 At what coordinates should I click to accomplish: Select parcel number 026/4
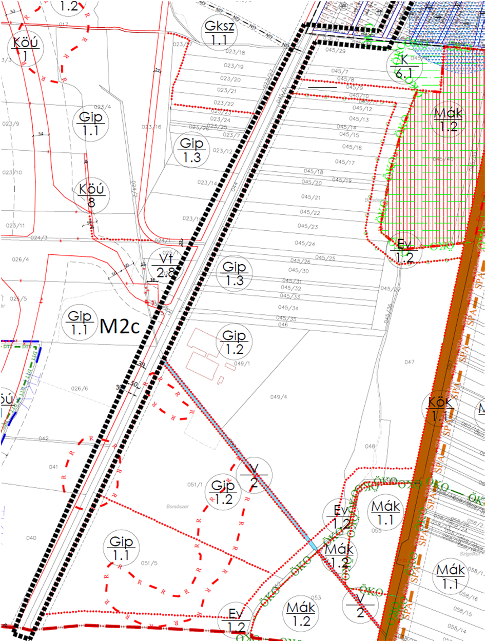coord(20,259)
